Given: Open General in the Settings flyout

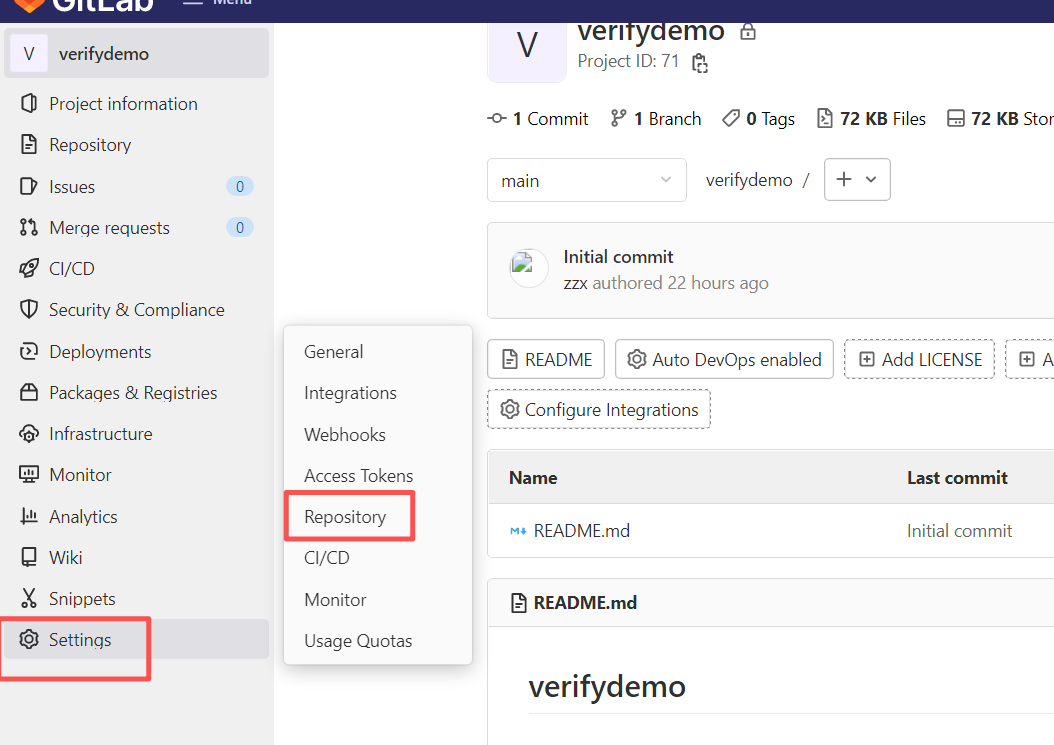Looking at the screenshot, I should coord(333,352).
